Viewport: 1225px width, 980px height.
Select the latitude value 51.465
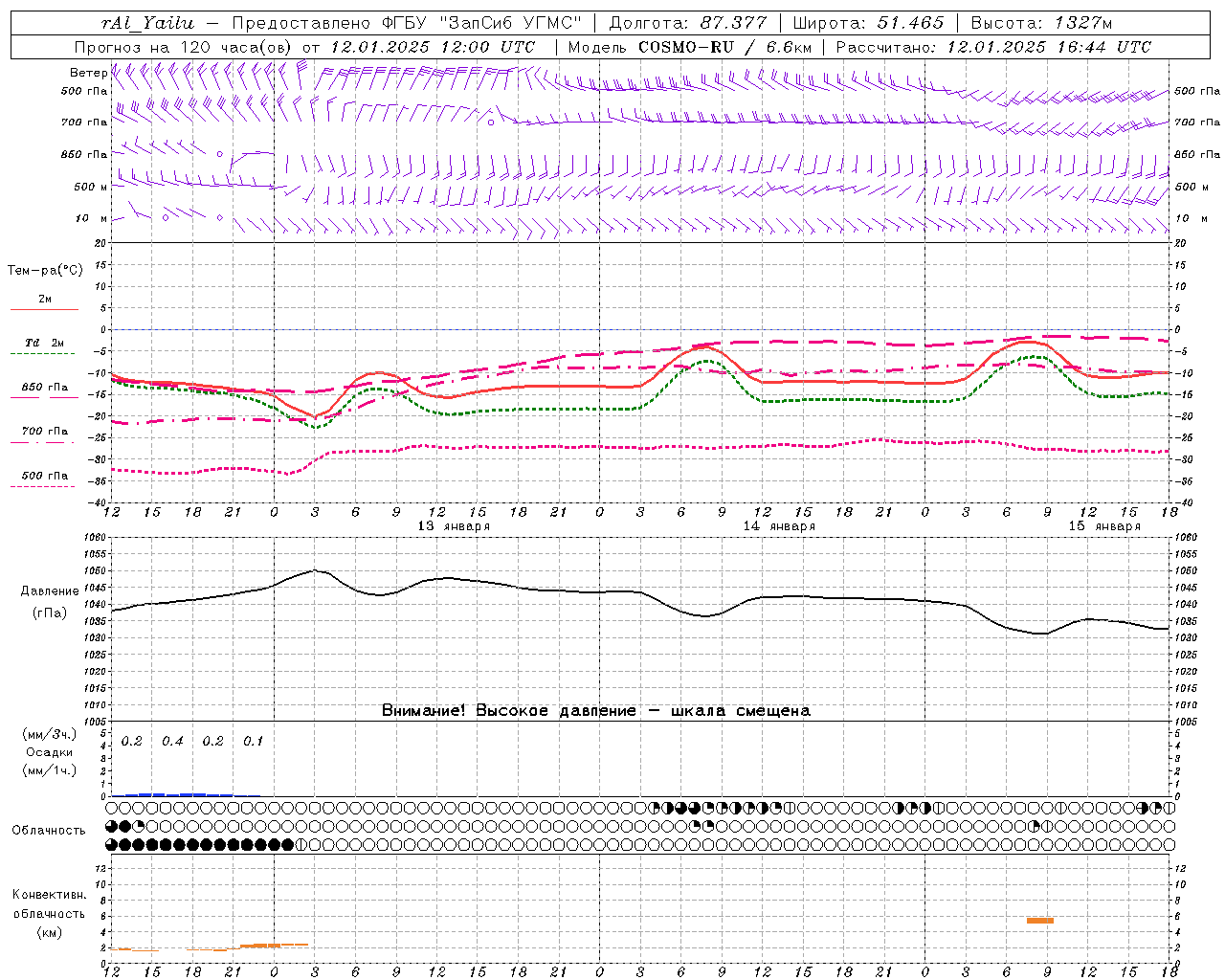pos(910,23)
